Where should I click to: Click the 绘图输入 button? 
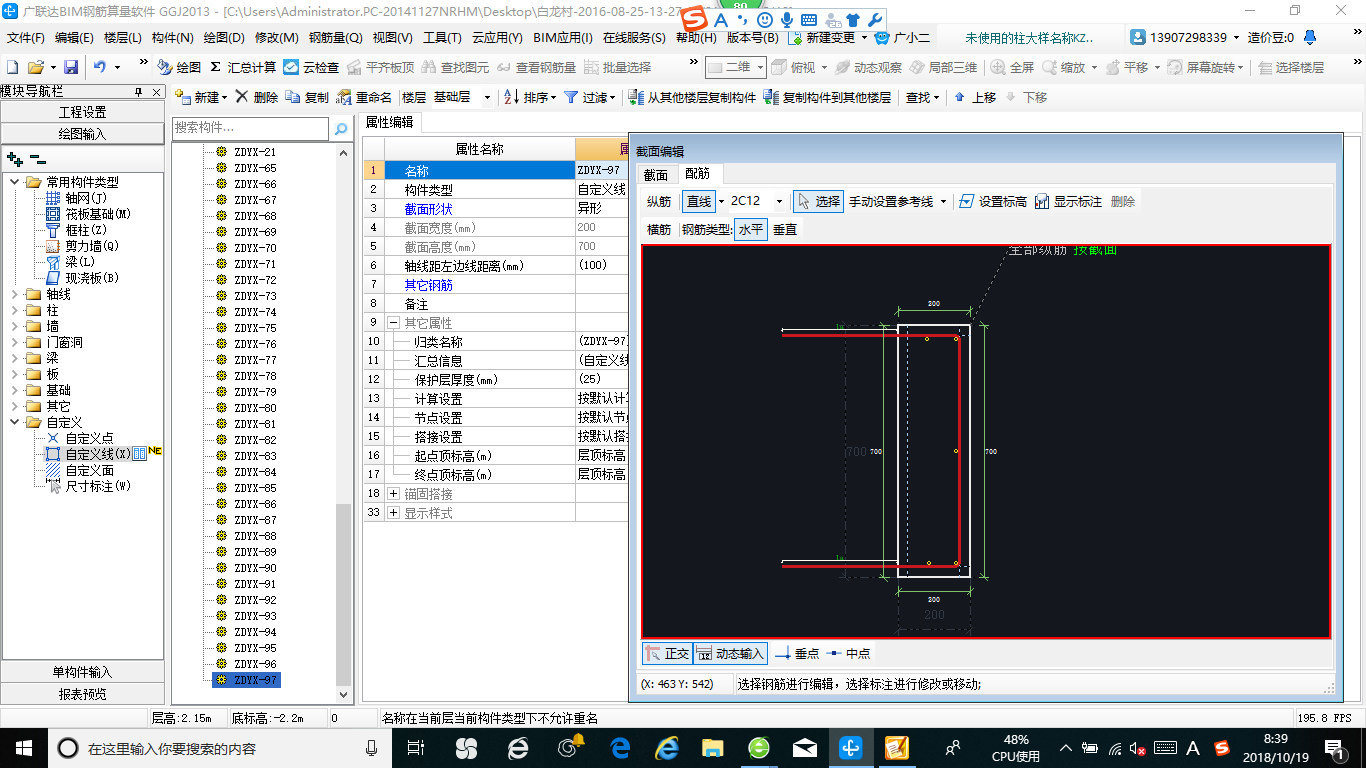click(83, 134)
